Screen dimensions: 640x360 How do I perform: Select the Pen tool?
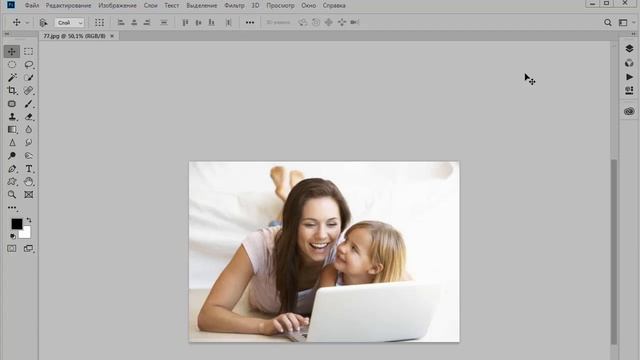coord(12,169)
